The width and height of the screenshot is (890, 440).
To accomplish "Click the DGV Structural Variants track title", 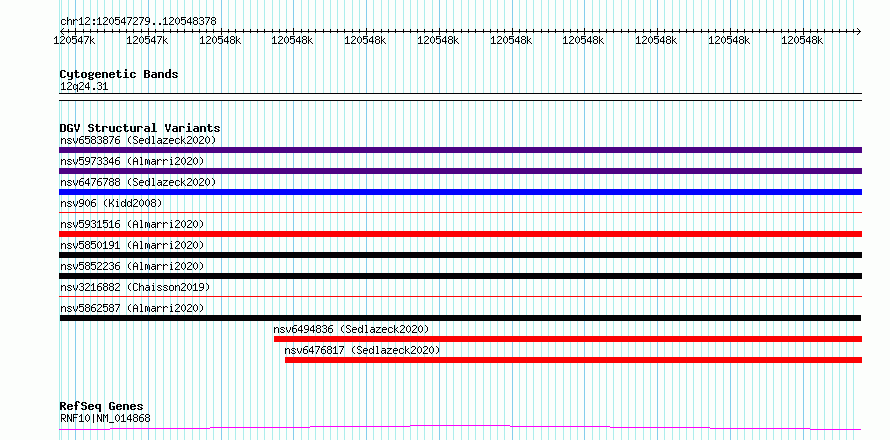I will [x=140, y=128].
